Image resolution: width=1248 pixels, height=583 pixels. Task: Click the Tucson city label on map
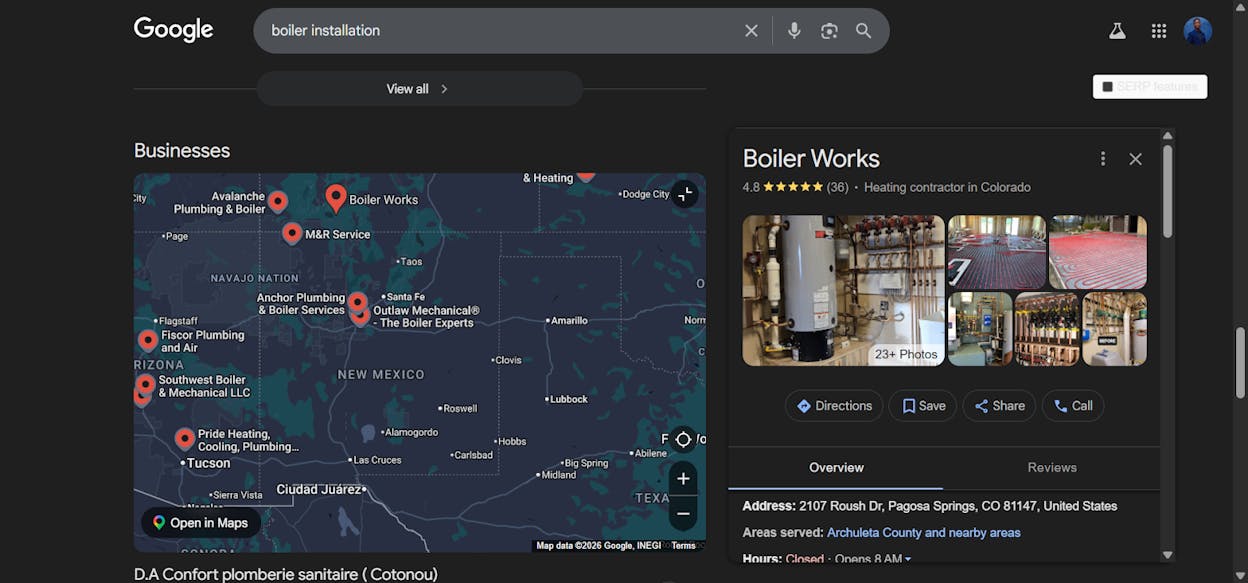click(209, 464)
